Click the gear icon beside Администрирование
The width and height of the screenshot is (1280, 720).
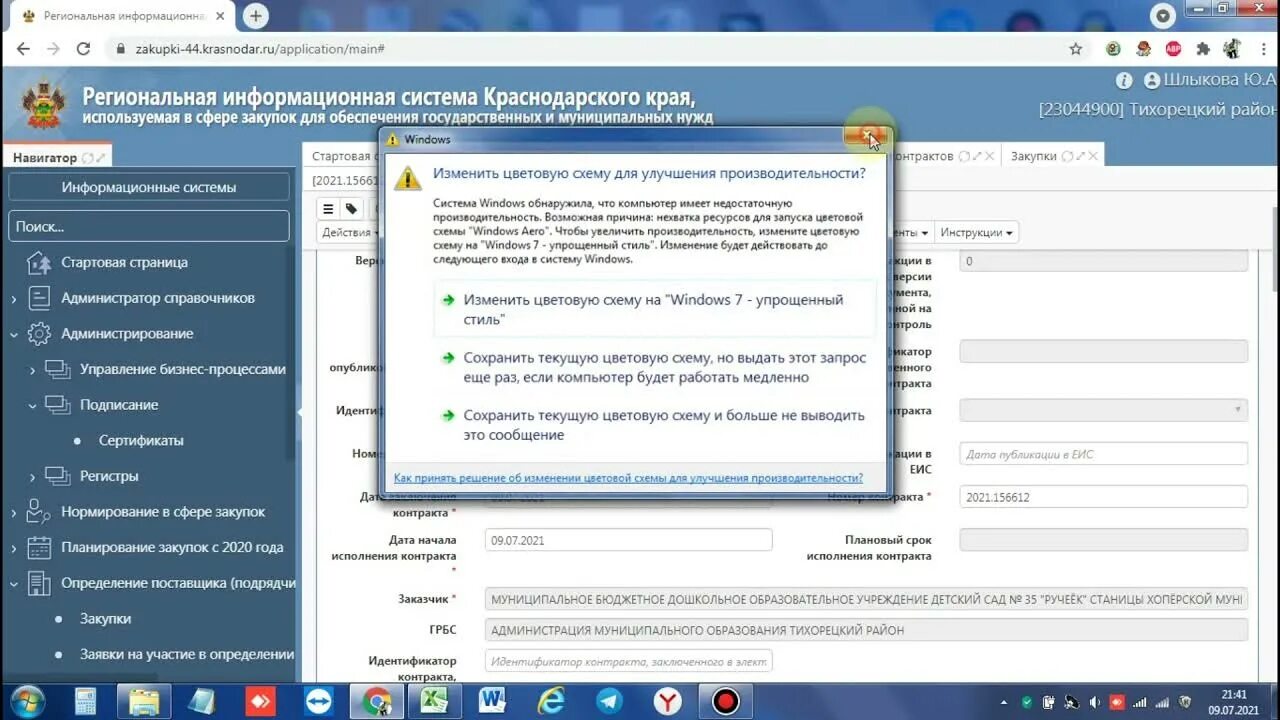tap(39, 333)
